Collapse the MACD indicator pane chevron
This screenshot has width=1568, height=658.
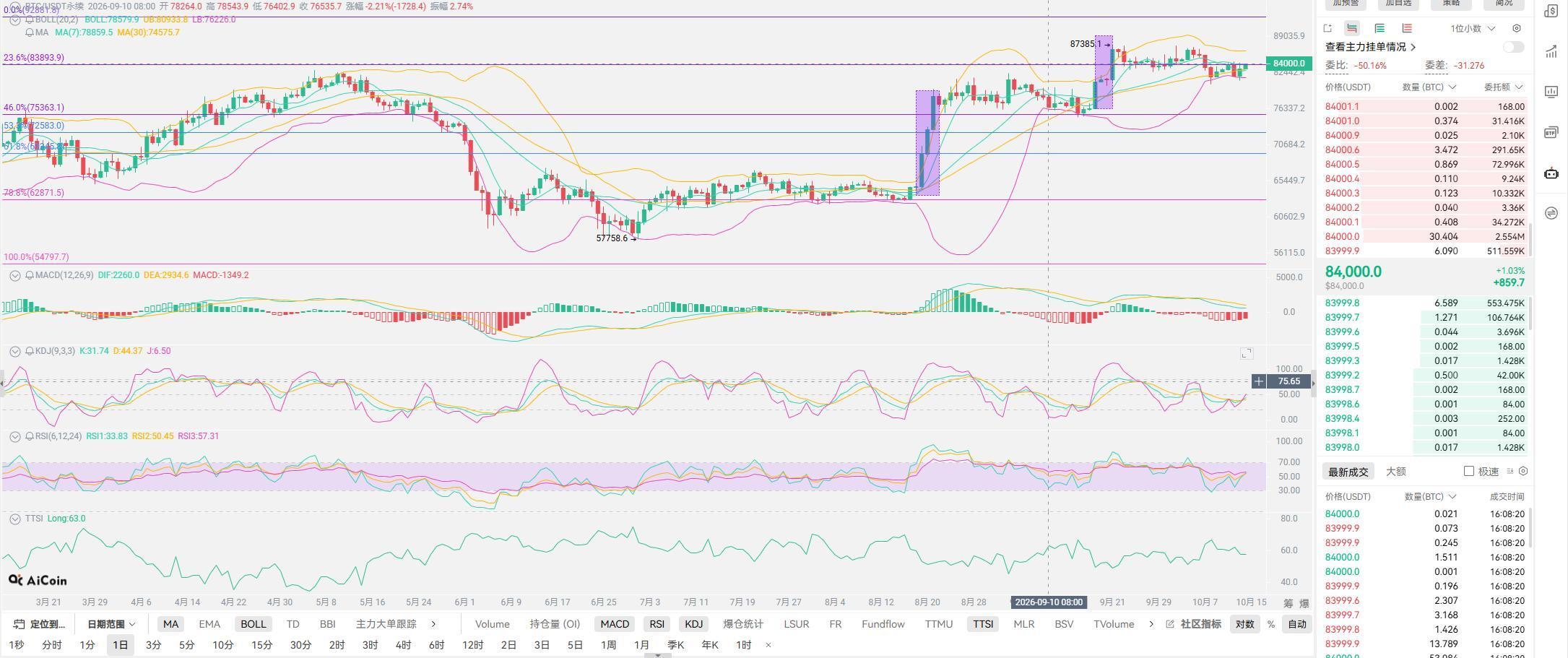pyautogui.click(x=14, y=275)
